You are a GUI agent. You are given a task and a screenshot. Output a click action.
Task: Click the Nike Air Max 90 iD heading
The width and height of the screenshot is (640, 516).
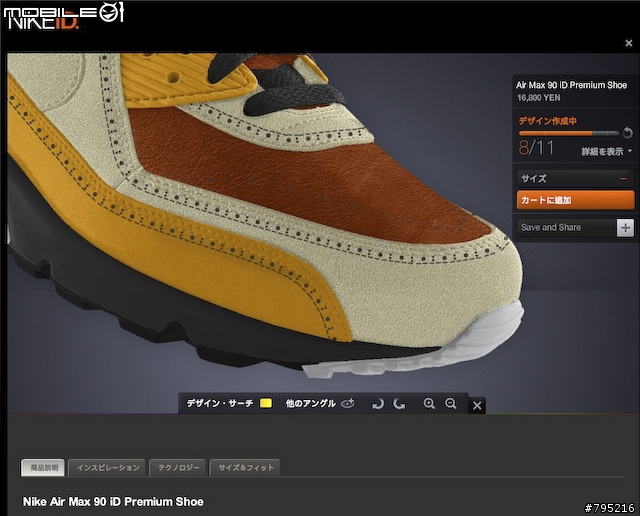pyautogui.click(x=113, y=502)
